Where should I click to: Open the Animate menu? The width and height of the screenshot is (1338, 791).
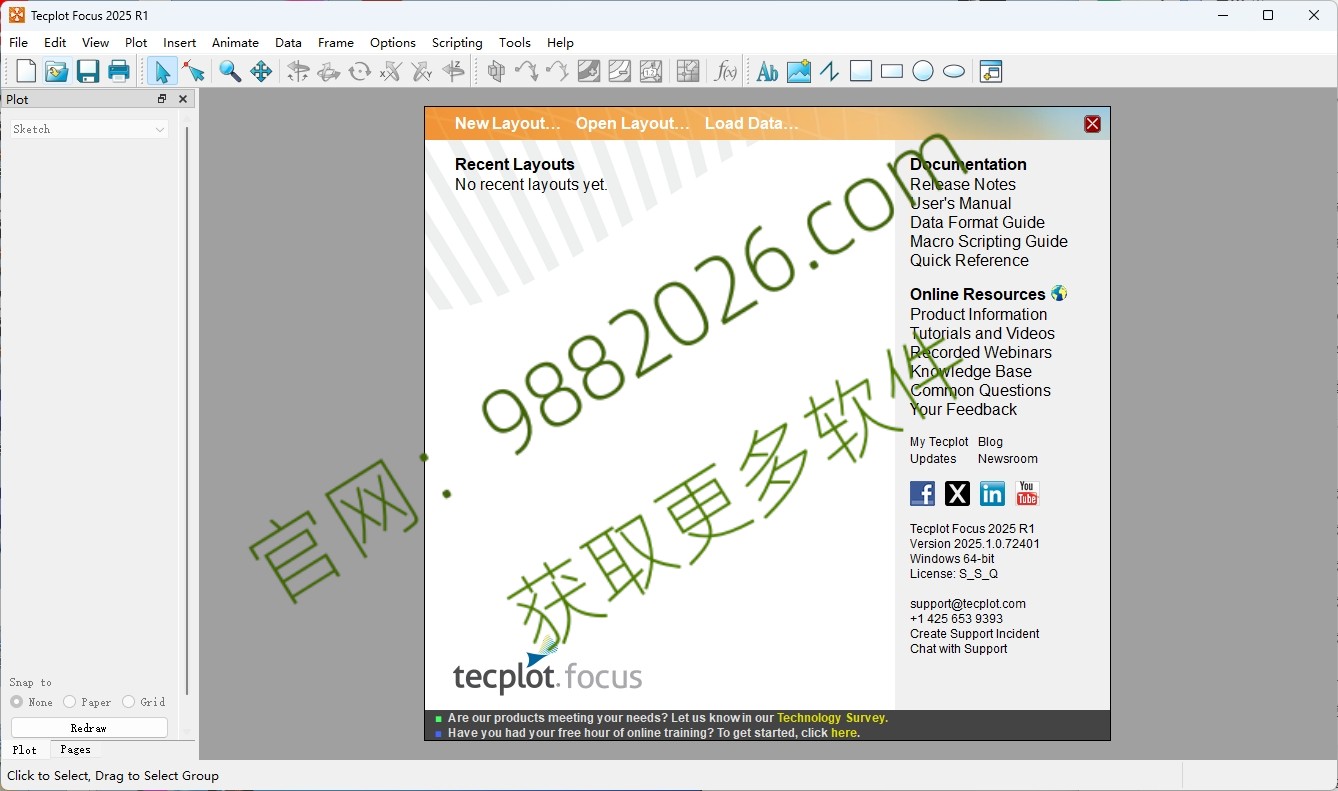[x=235, y=42]
